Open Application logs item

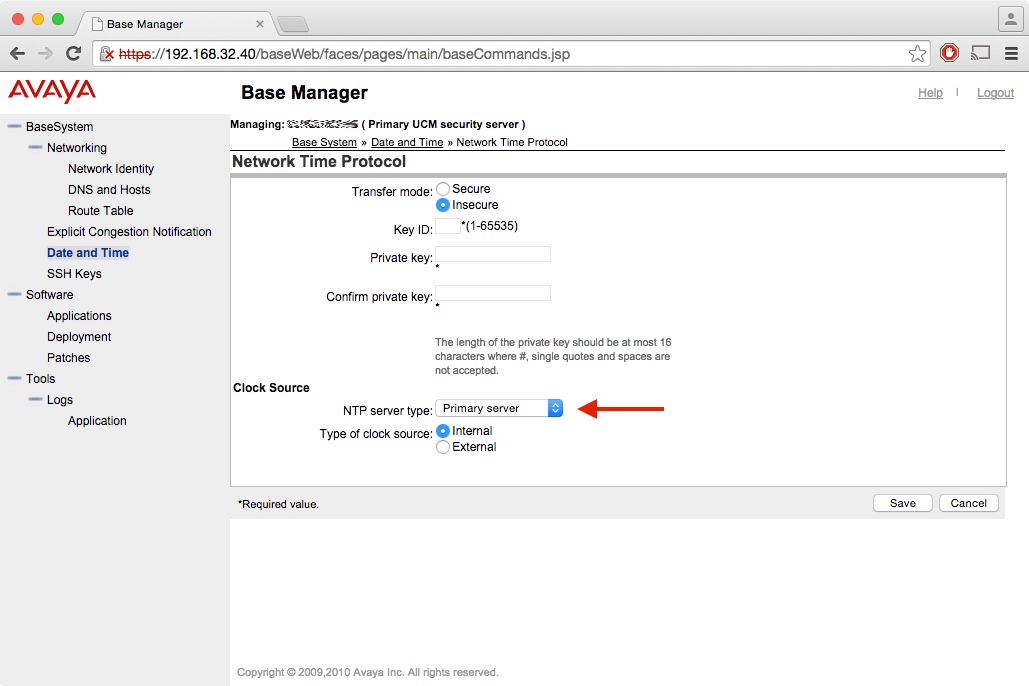97,421
